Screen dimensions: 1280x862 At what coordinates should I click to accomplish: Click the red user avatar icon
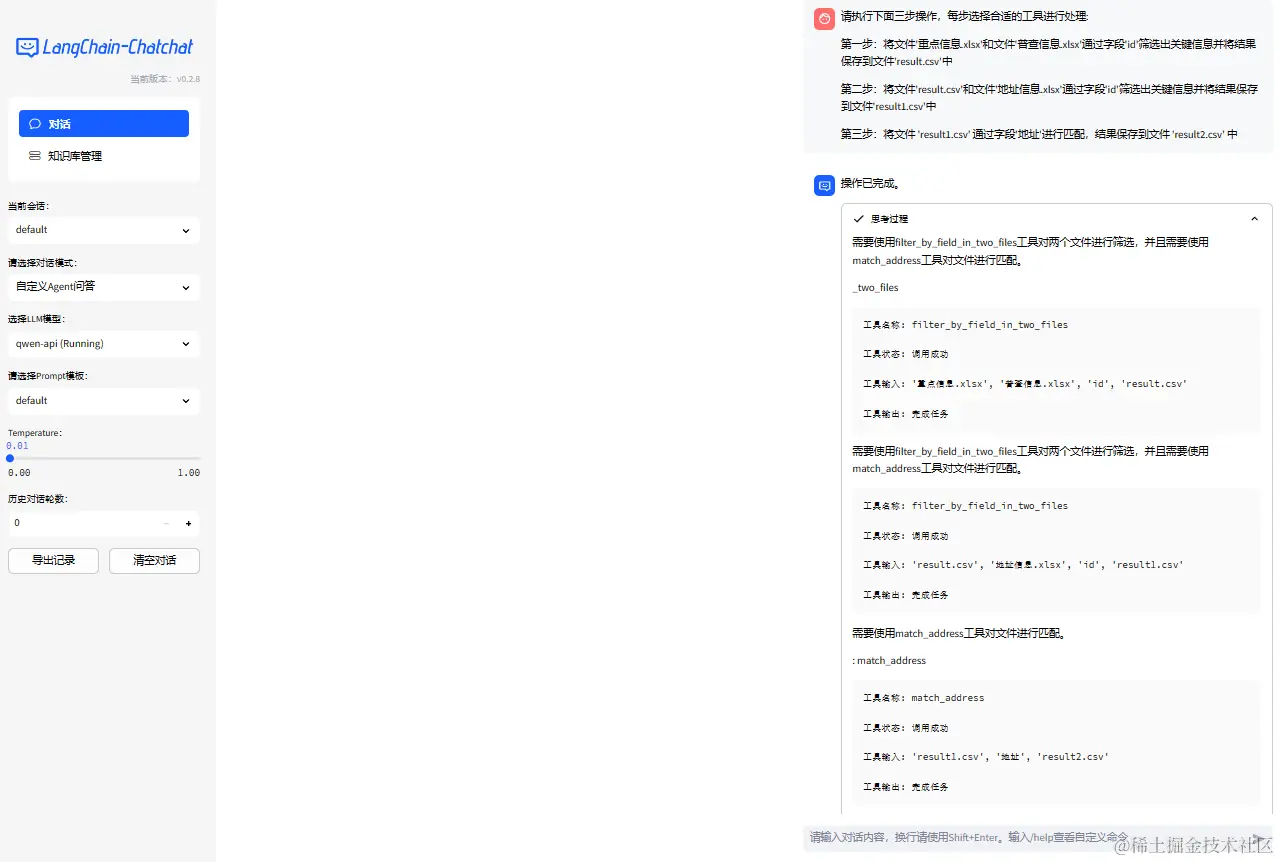click(824, 18)
